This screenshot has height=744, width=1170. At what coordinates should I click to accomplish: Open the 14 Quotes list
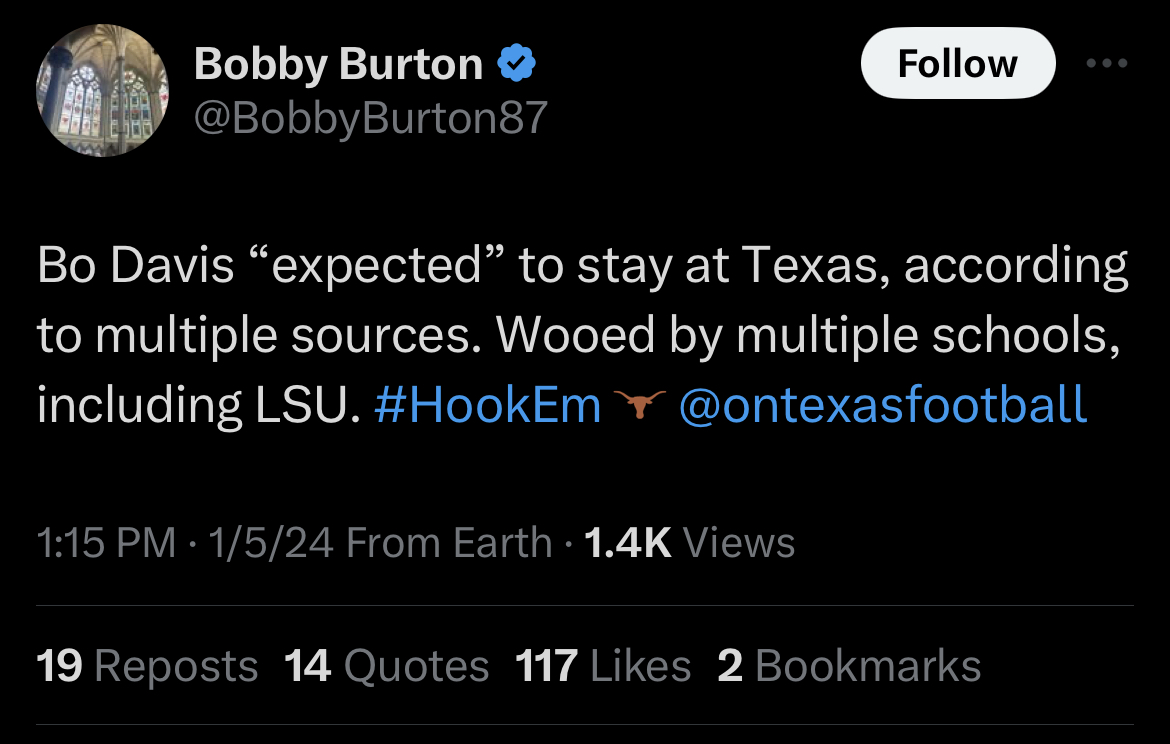pyautogui.click(x=386, y=666)
